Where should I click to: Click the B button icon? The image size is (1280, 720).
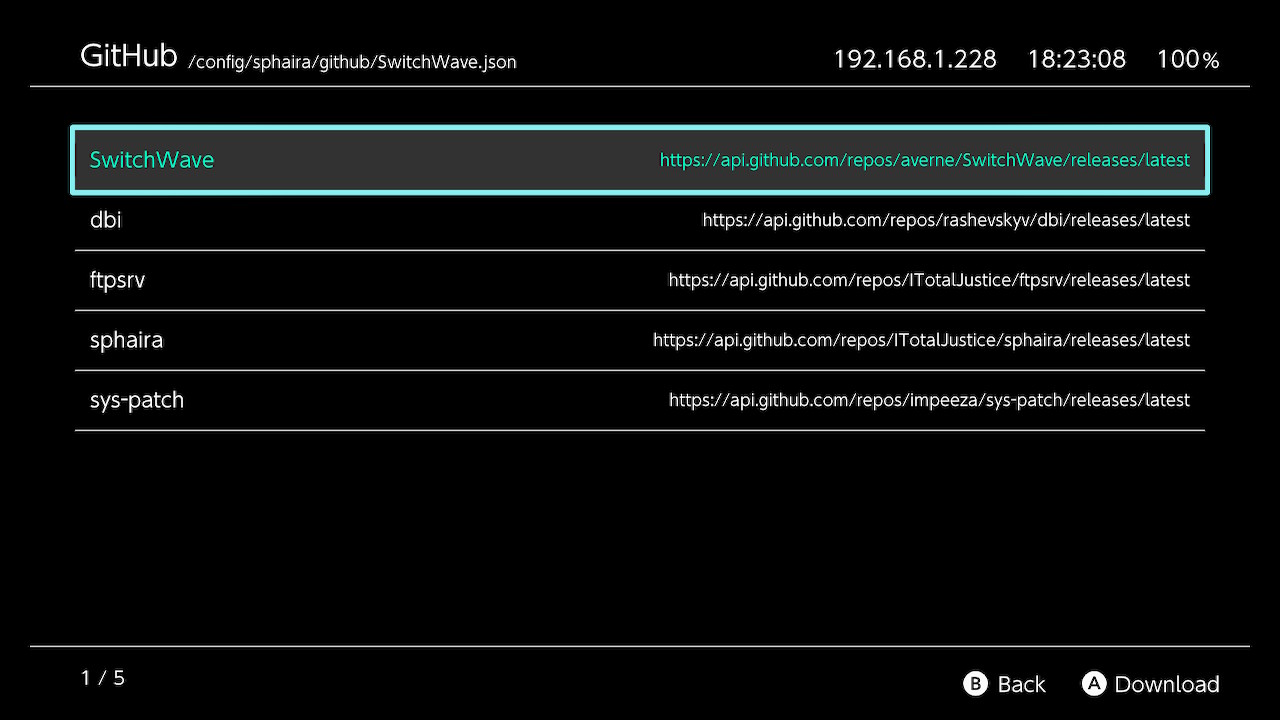[x=975, y=683]
